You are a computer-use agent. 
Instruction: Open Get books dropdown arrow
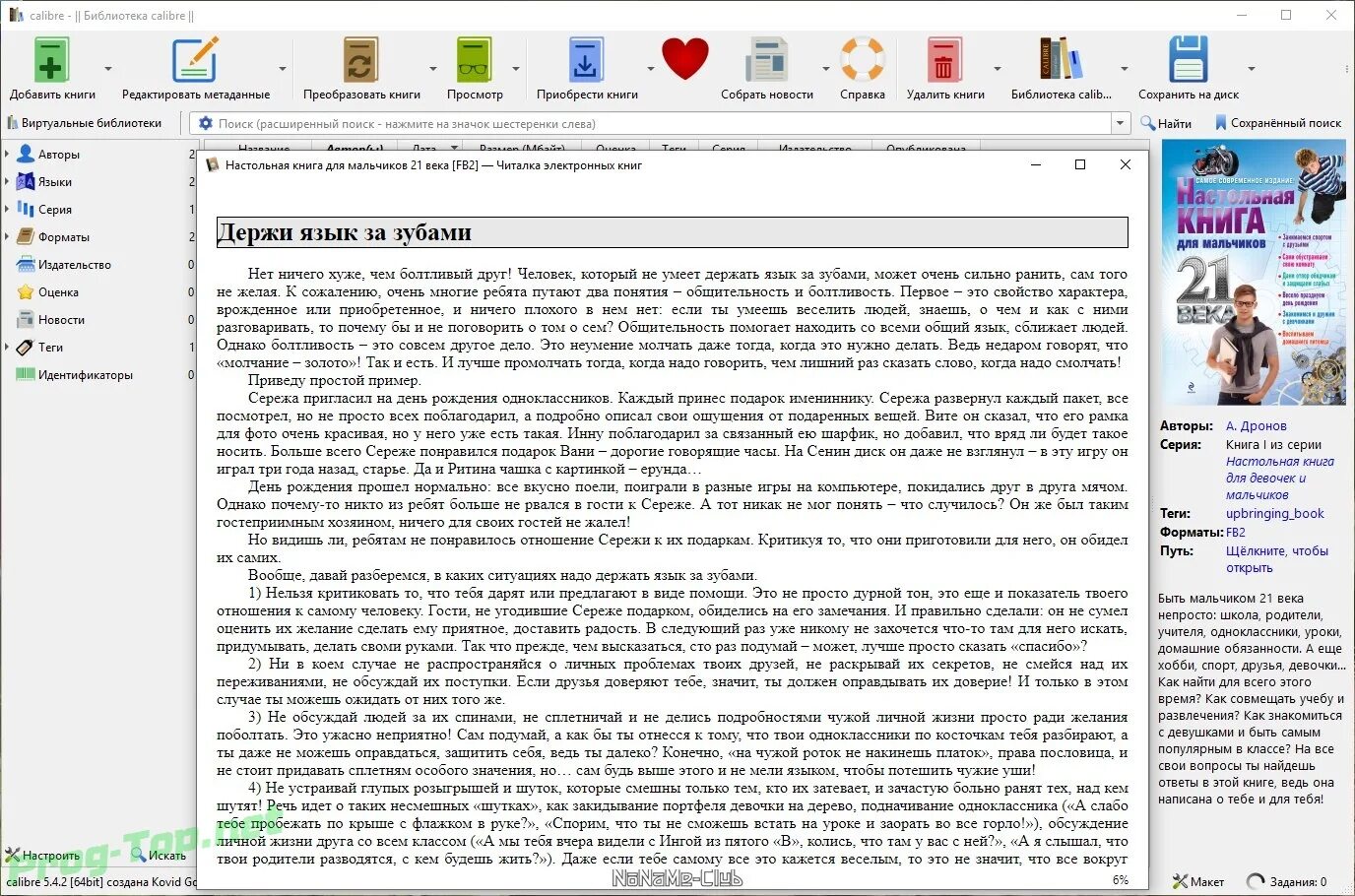[650, 69]
